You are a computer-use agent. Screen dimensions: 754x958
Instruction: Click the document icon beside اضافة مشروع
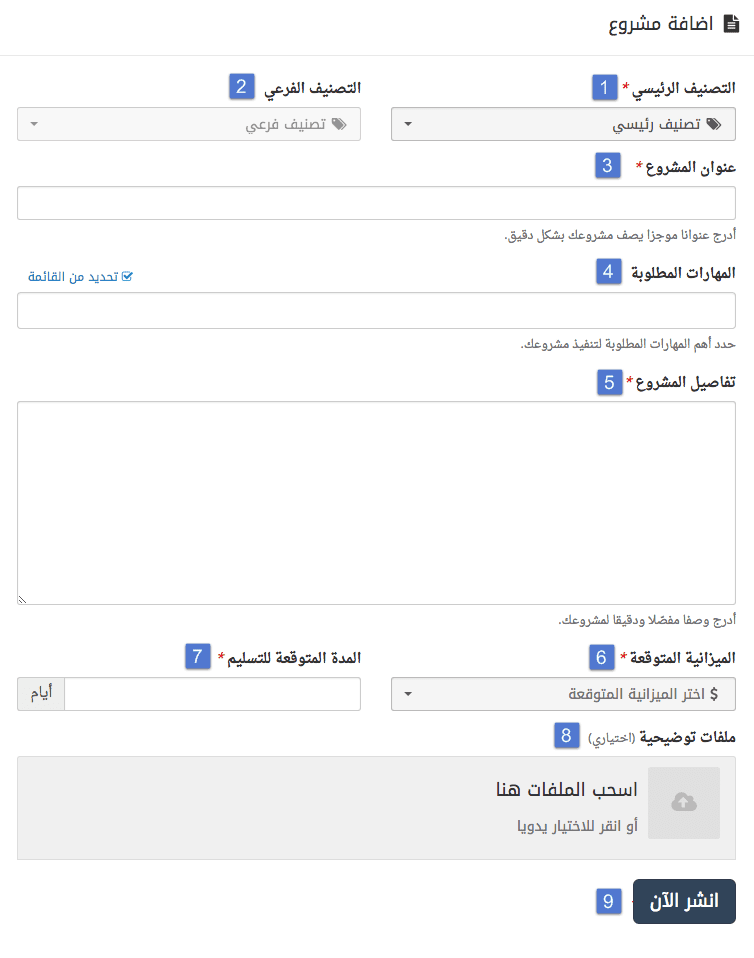pos(729,25)
